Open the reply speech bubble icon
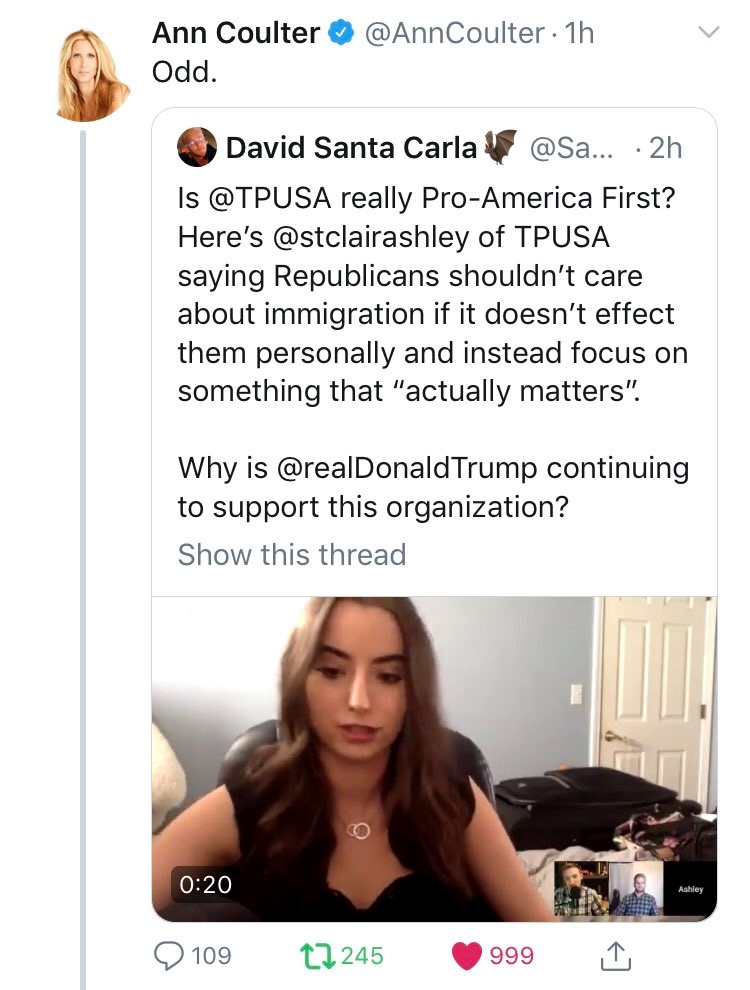This screenshot has height=990, width=750. point(170,955)
